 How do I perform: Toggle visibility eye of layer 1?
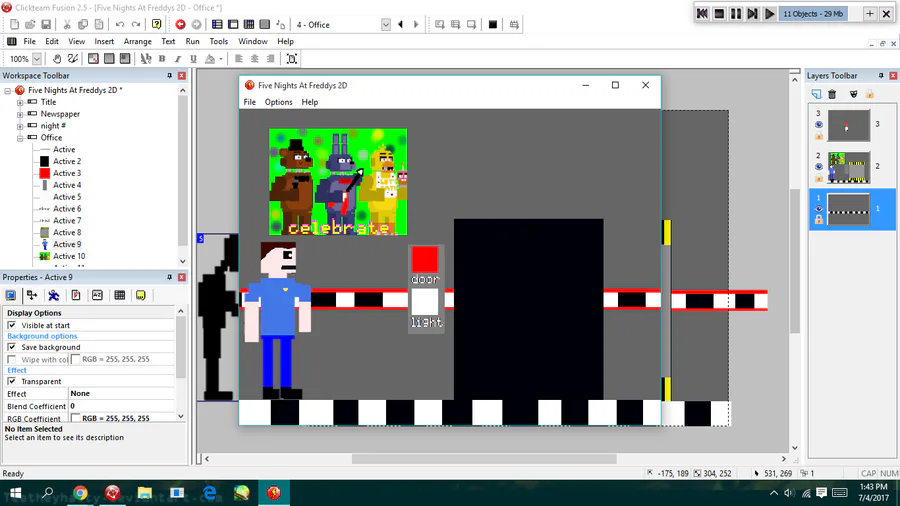click(818, 209)
